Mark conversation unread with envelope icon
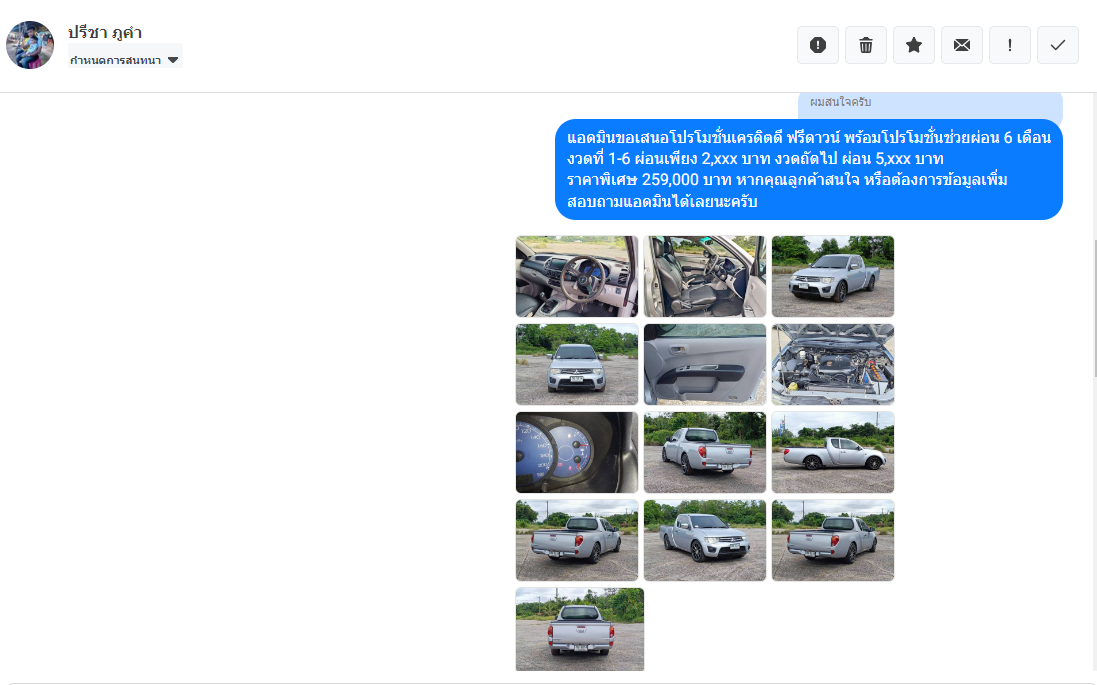 [962, 45]
